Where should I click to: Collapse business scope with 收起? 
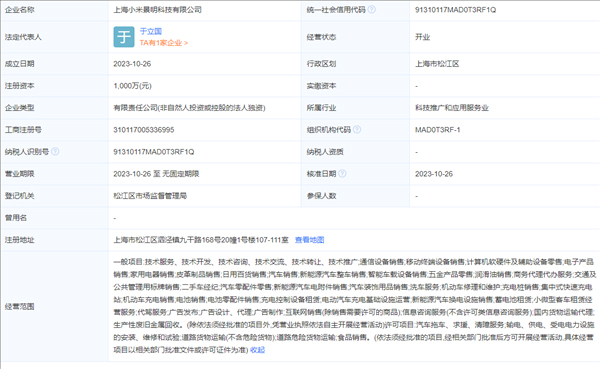tap(258, 350)
